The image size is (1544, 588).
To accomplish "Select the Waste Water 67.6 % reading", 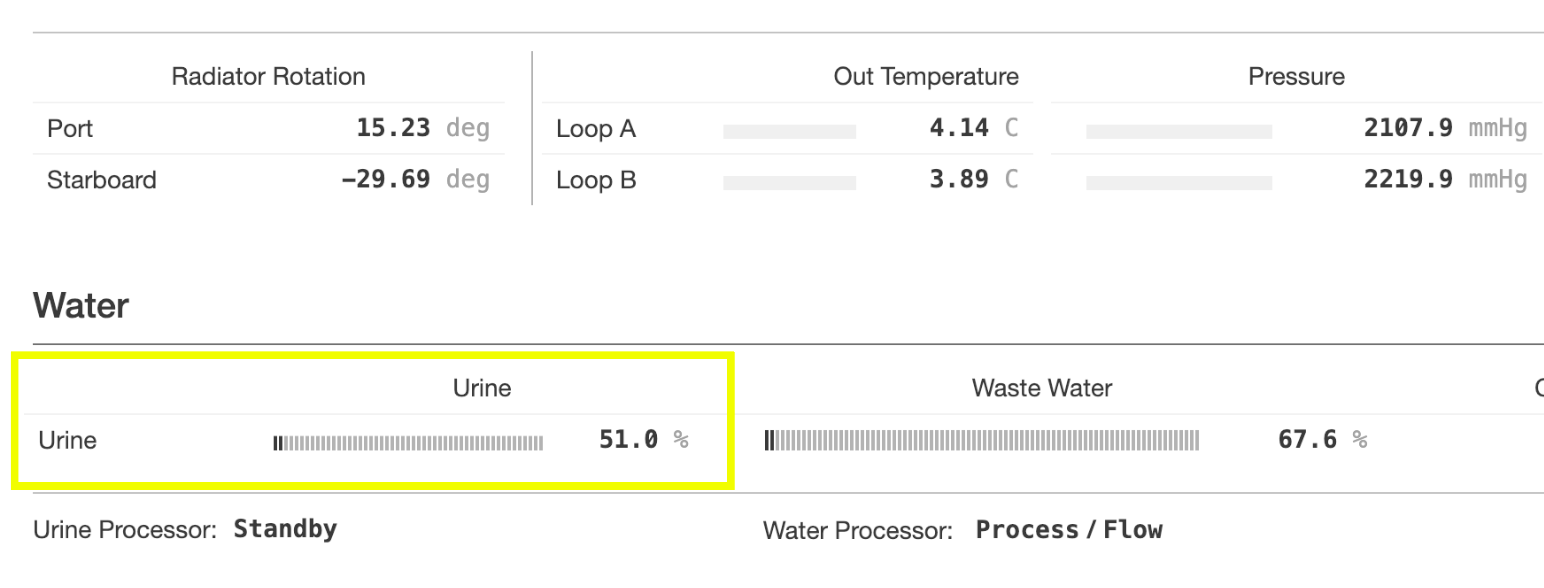I will 1322,440.
